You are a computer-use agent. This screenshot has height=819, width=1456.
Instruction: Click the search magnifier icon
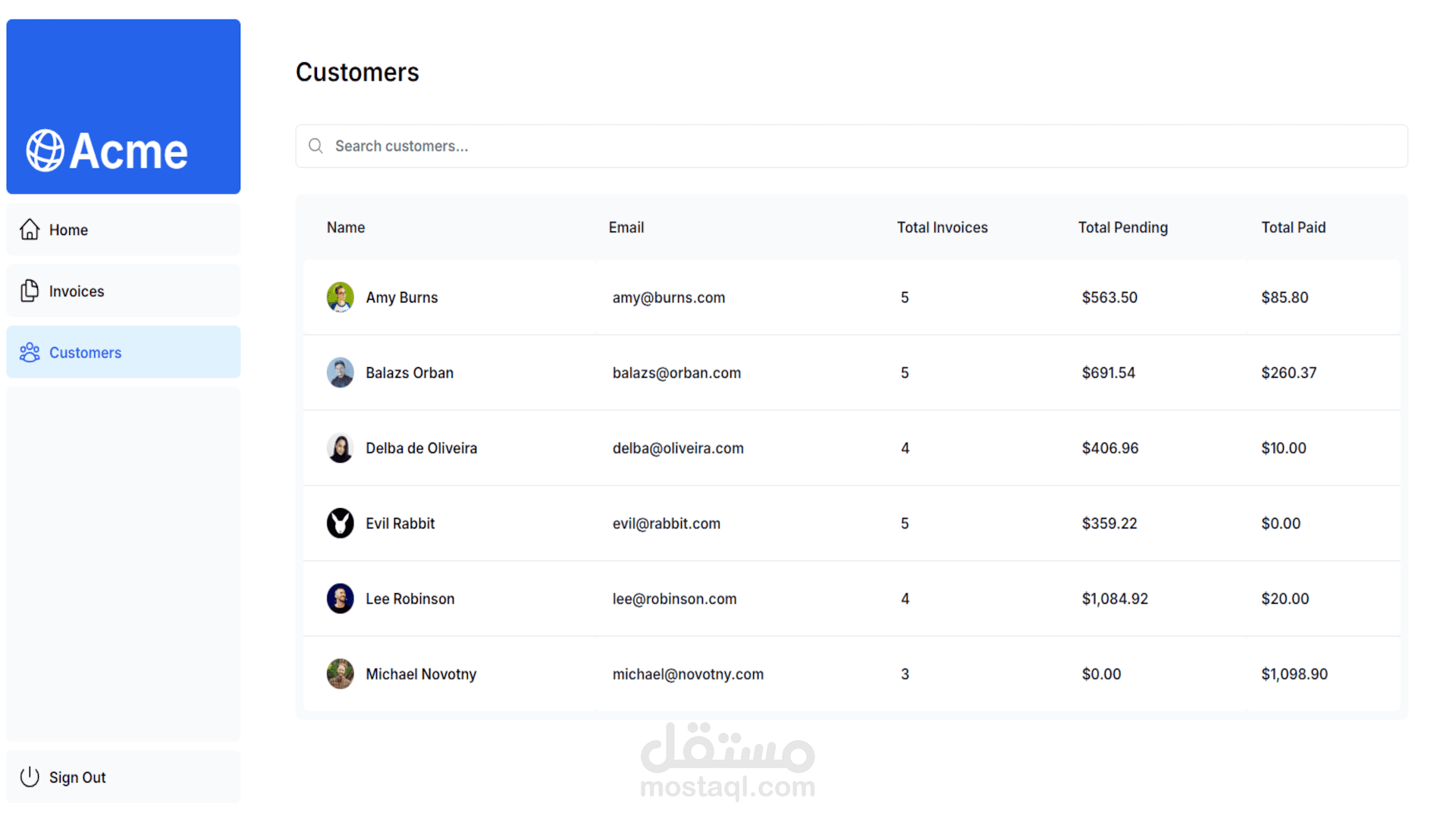[315, 146]
